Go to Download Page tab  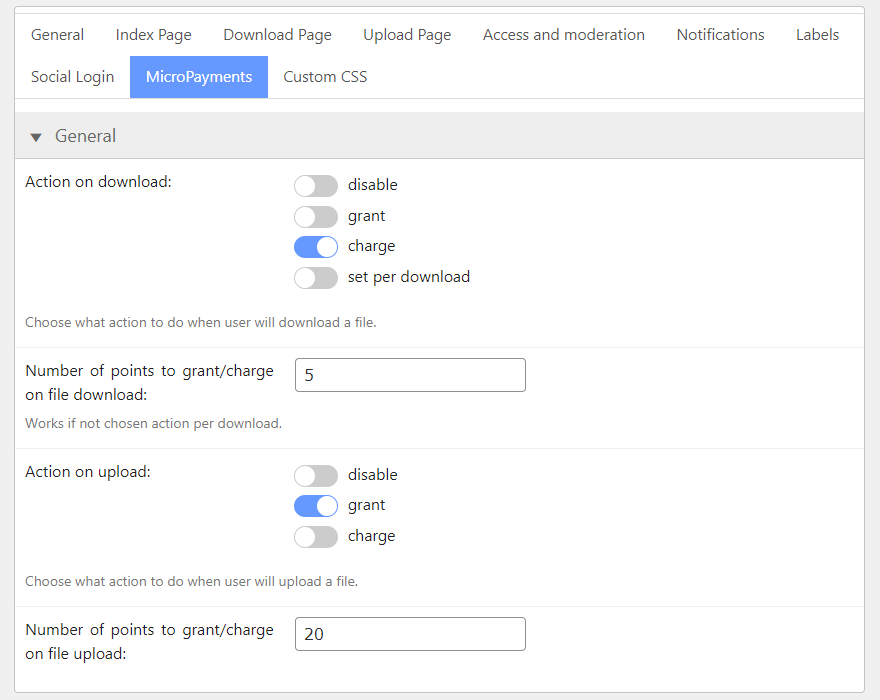(277, 35)
